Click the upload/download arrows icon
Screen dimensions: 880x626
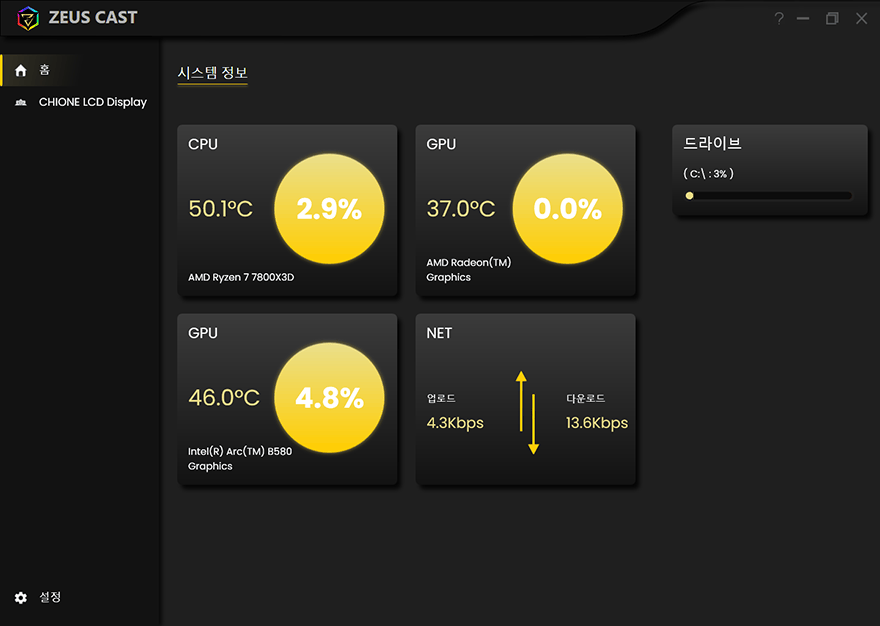coord(528,413)
